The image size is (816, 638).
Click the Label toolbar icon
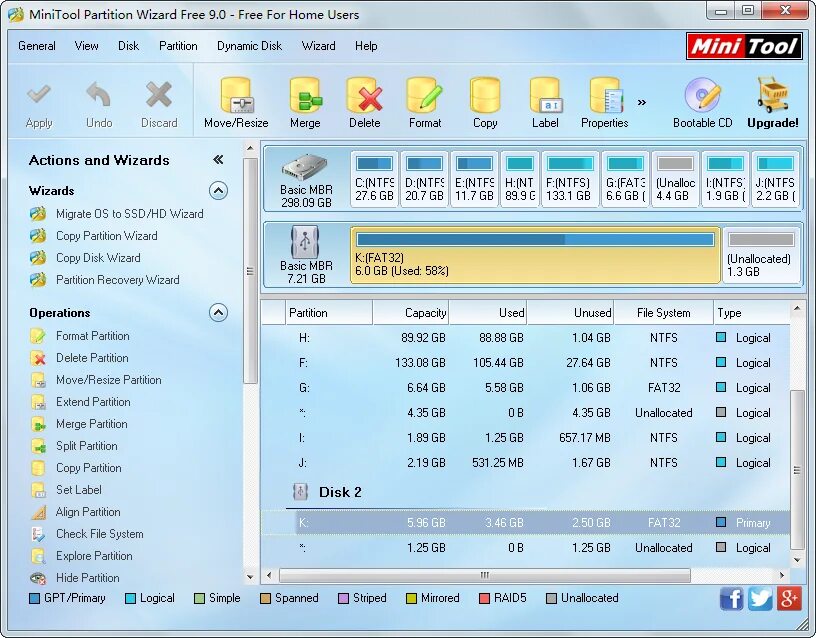tap(544, 95)
